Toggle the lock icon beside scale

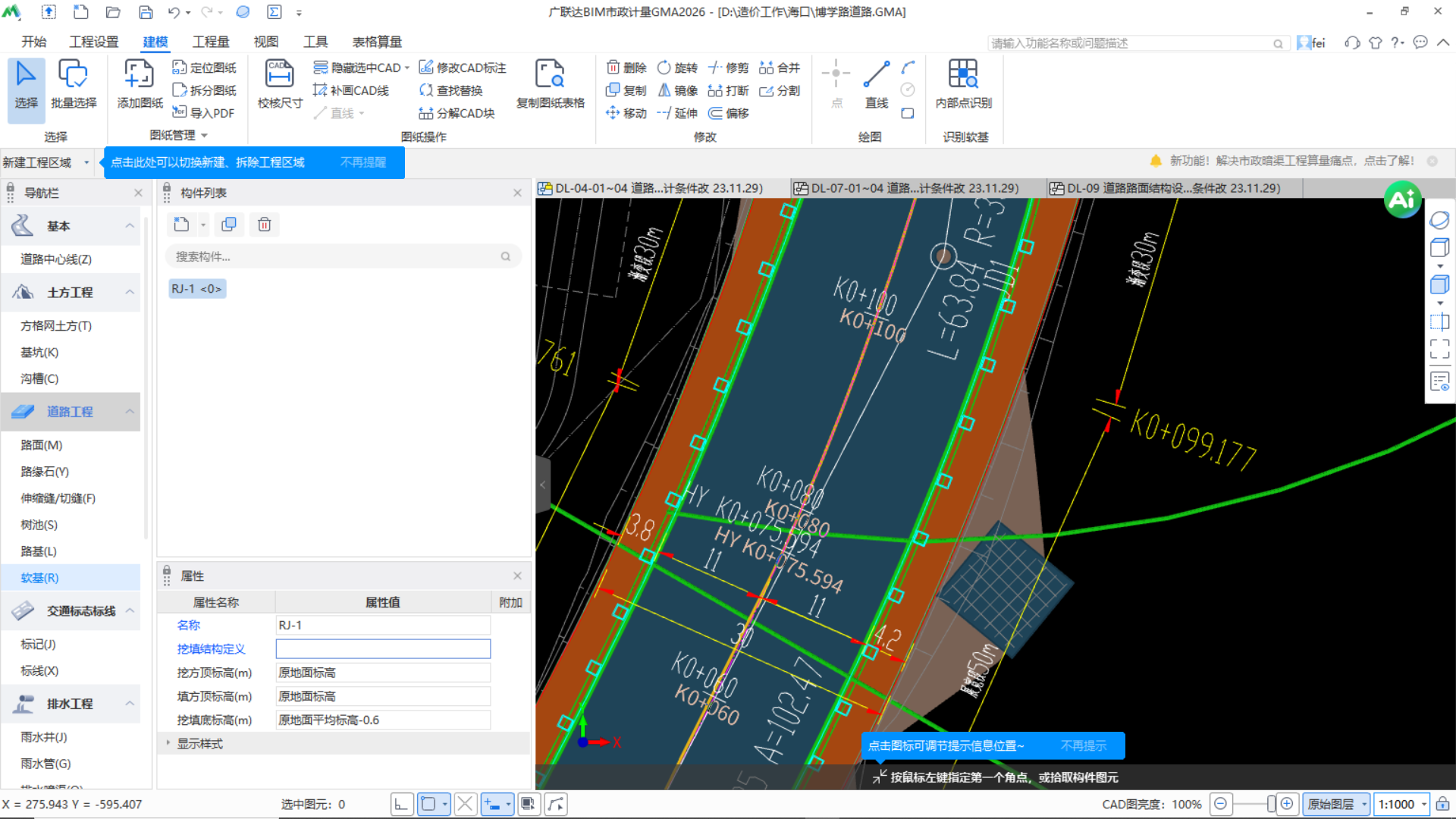click(x=1442, y=804)
